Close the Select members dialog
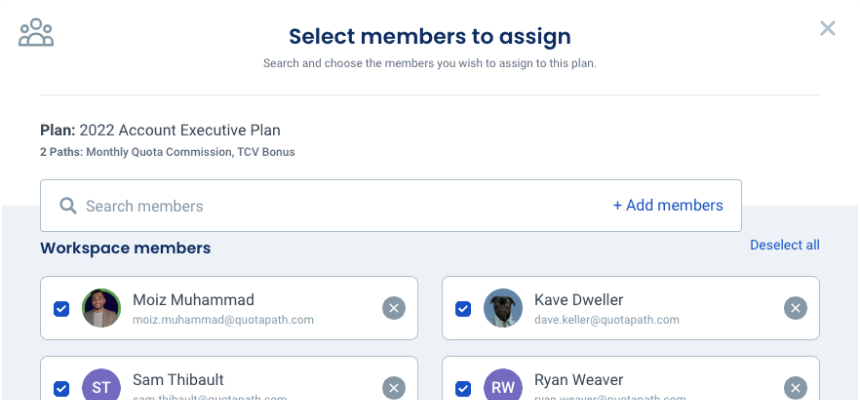Viewport: 860px width, 400px height. click(x=827, y=28)
